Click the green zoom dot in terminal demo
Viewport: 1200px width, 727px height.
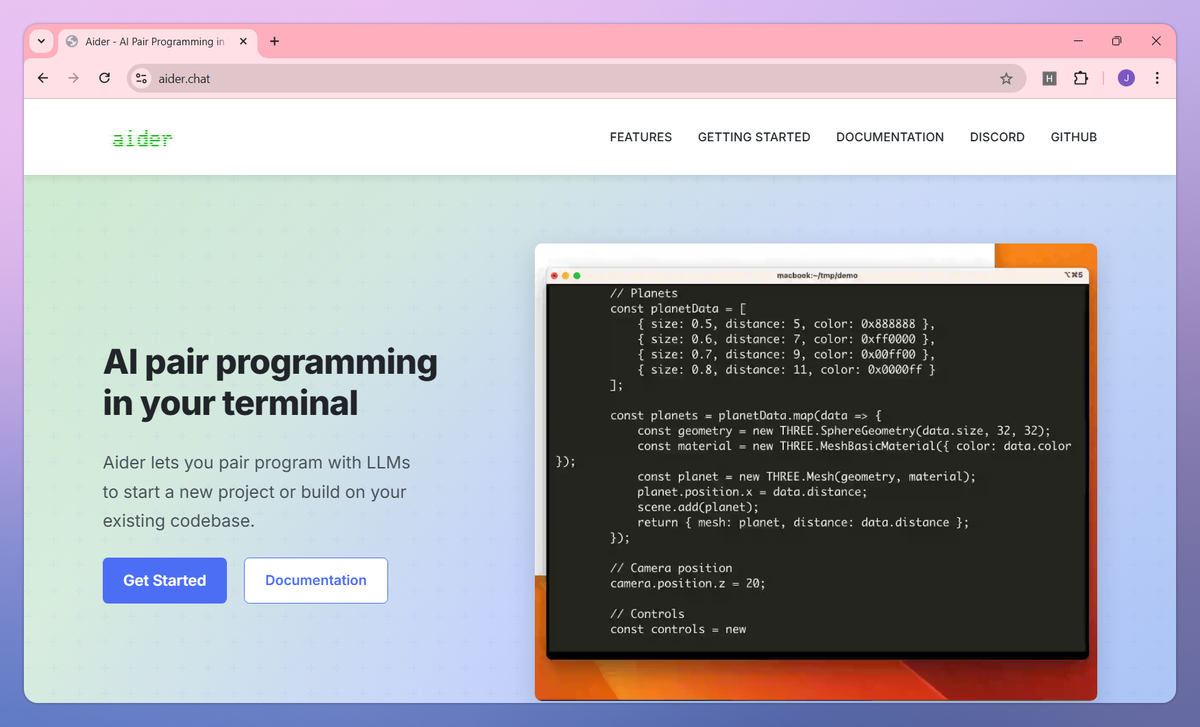tap(577, 275)
